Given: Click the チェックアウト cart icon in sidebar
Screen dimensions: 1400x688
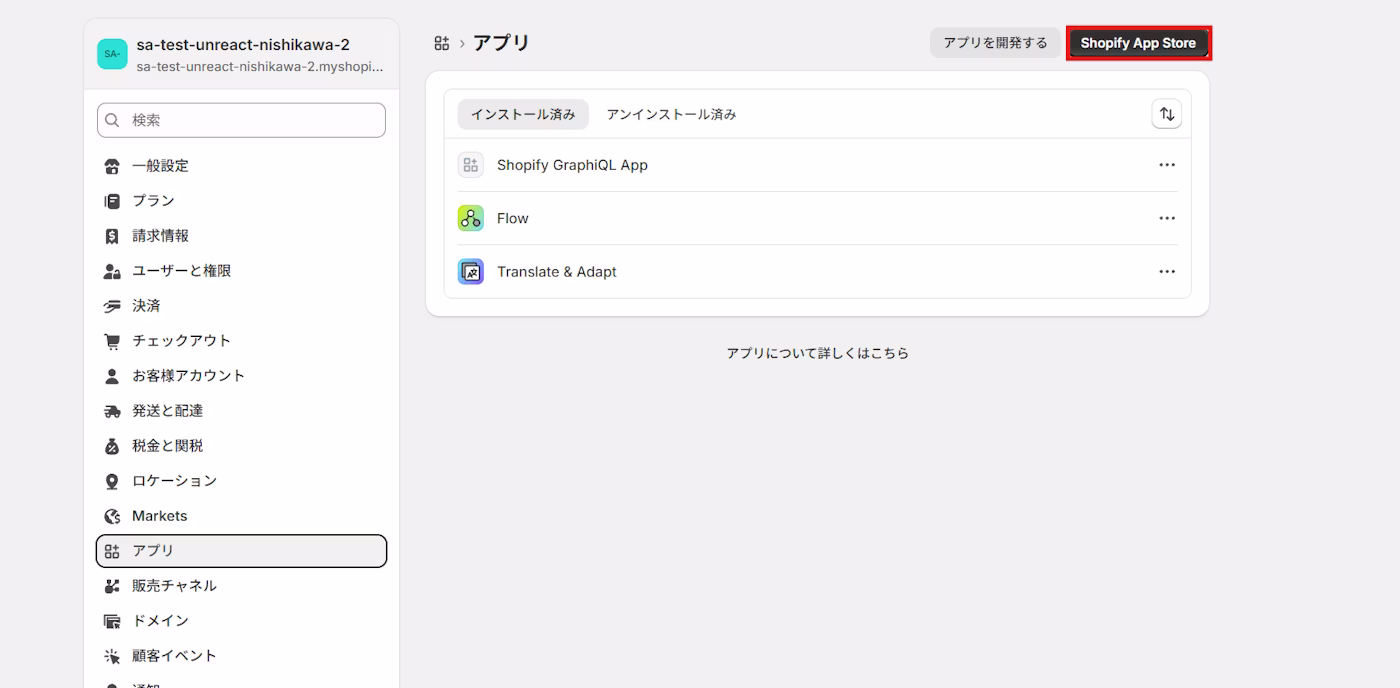Looking at the screenshot, I should point(112,340).
